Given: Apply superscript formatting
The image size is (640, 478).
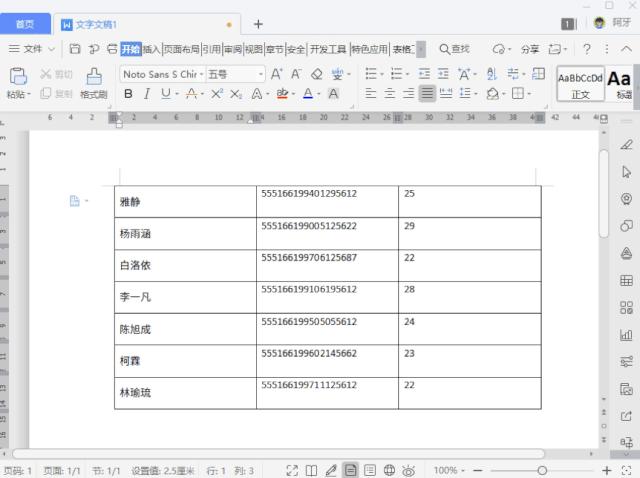Looking at the screenshot, I should [217, 94].
